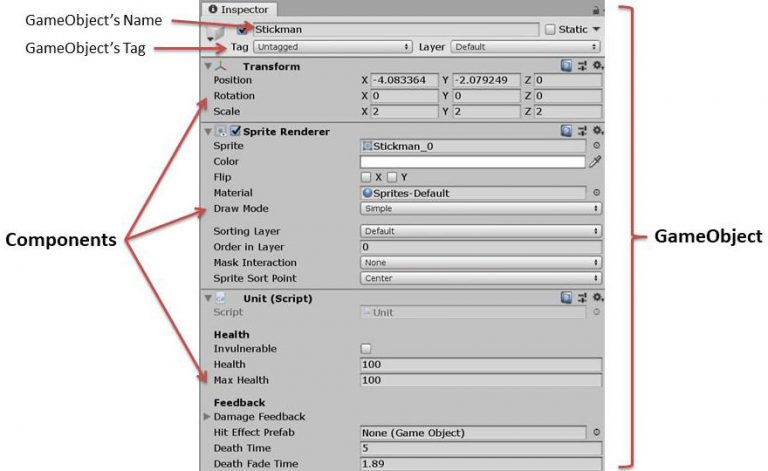
Task: Click the Max Health value field
Action: pyautogui.click(x=480, y=380)
